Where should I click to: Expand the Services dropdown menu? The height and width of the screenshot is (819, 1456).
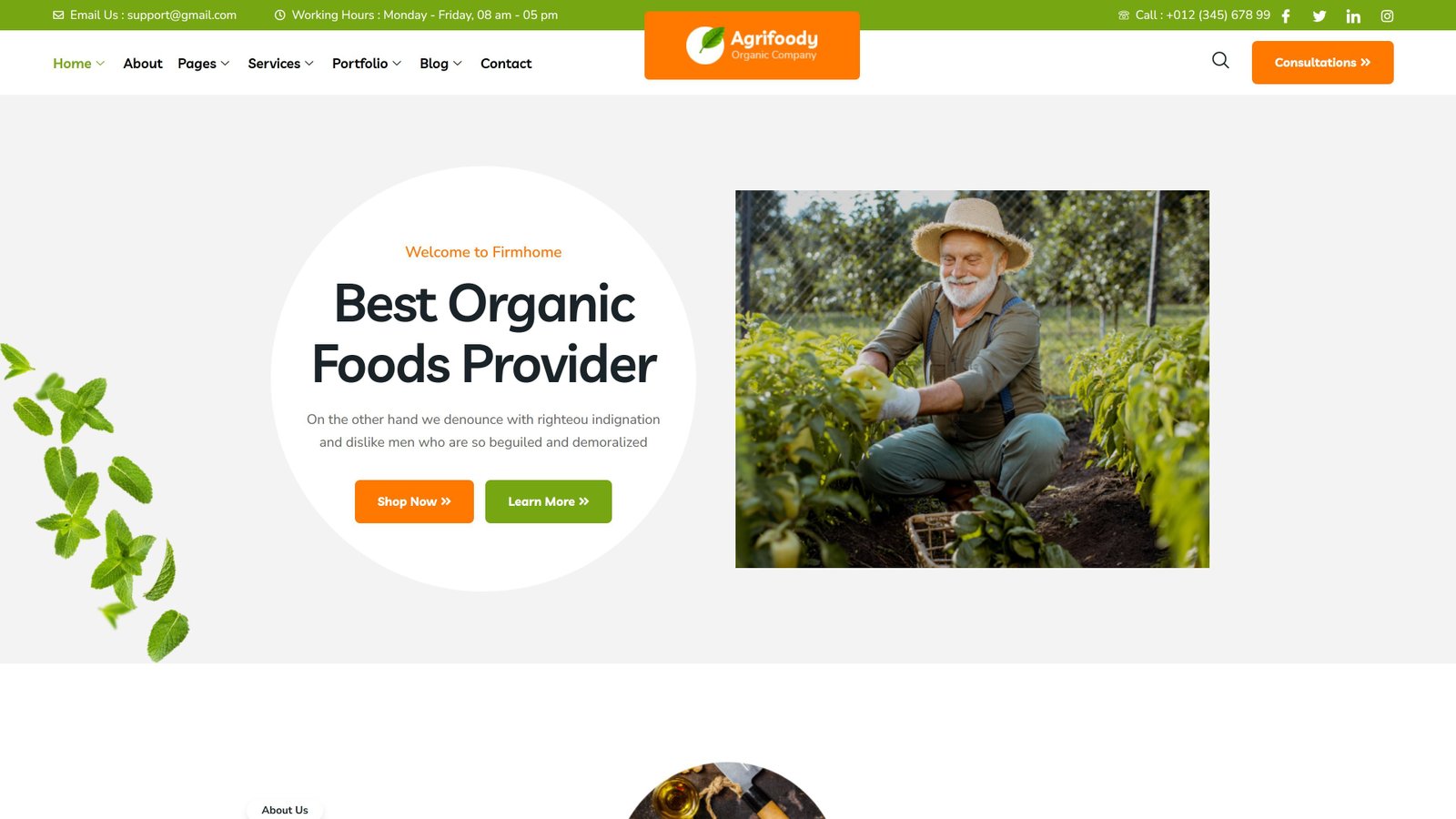coord(281,64)
